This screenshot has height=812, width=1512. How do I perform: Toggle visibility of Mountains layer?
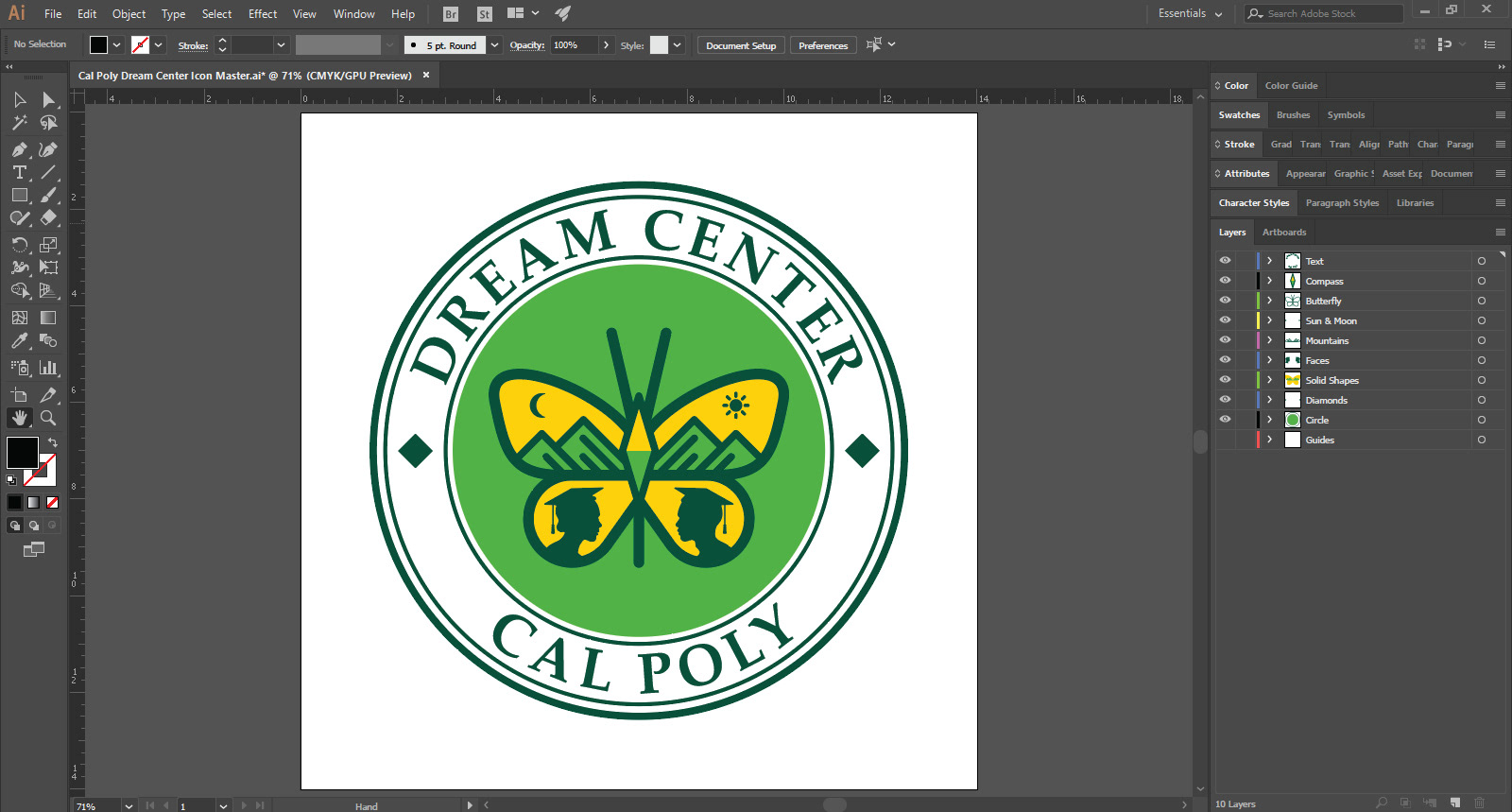tap(1226, 340)
